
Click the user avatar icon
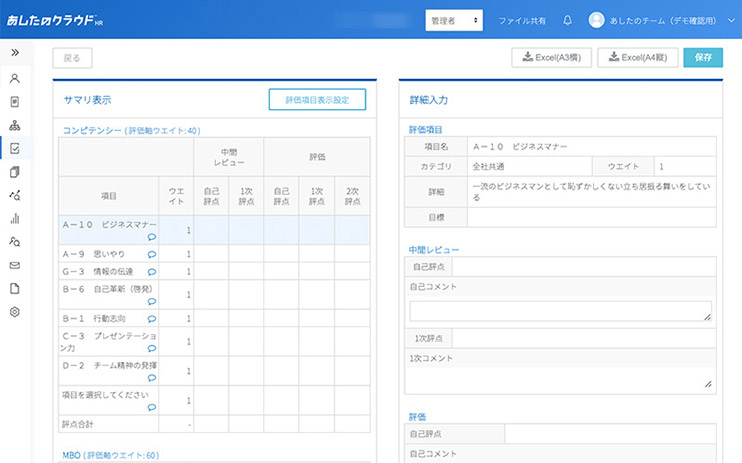[x=596, y=20]
